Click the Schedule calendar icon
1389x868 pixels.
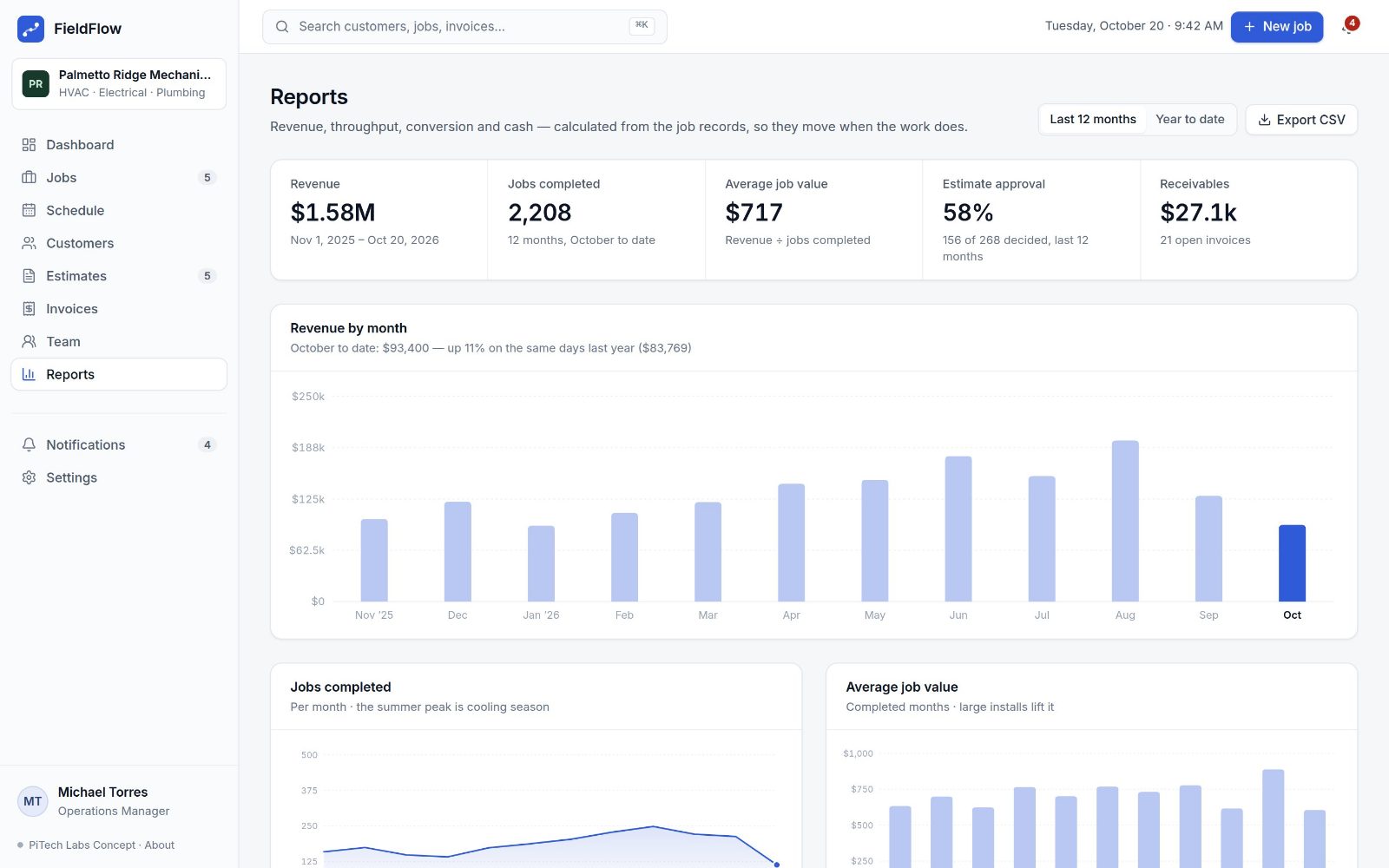(x=29, y=210)
